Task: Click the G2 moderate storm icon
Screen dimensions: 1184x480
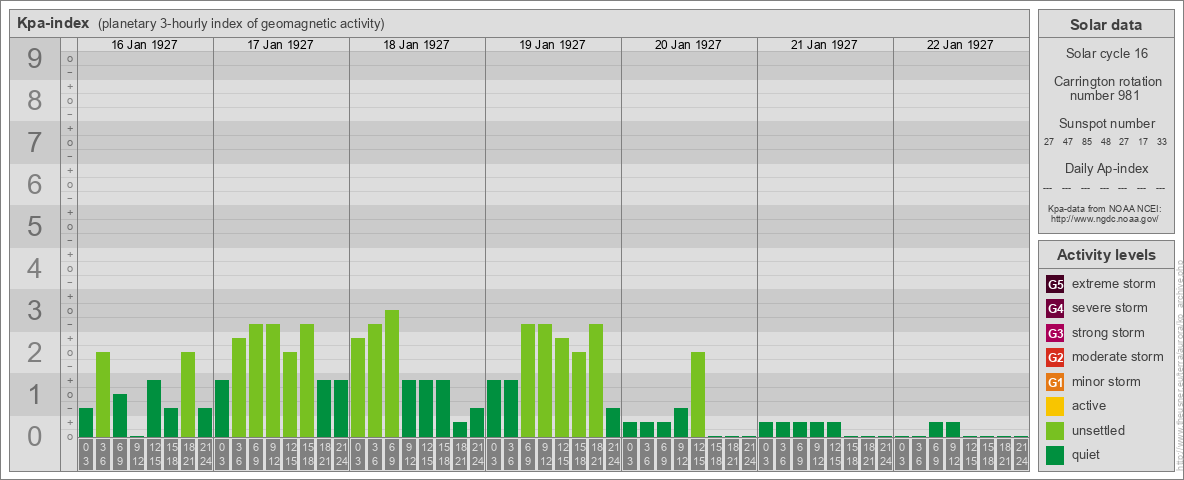Action: (x=1055, y=357)
